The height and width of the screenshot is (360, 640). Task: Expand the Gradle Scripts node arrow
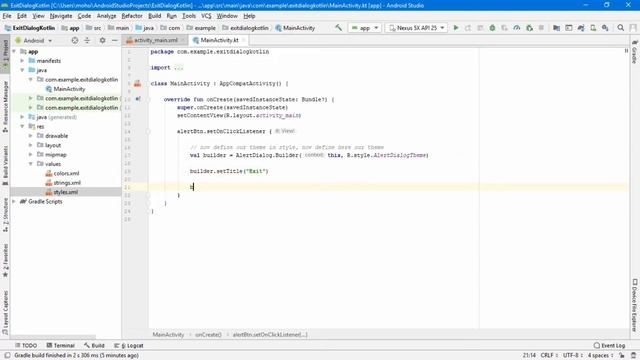coord(14,202)
